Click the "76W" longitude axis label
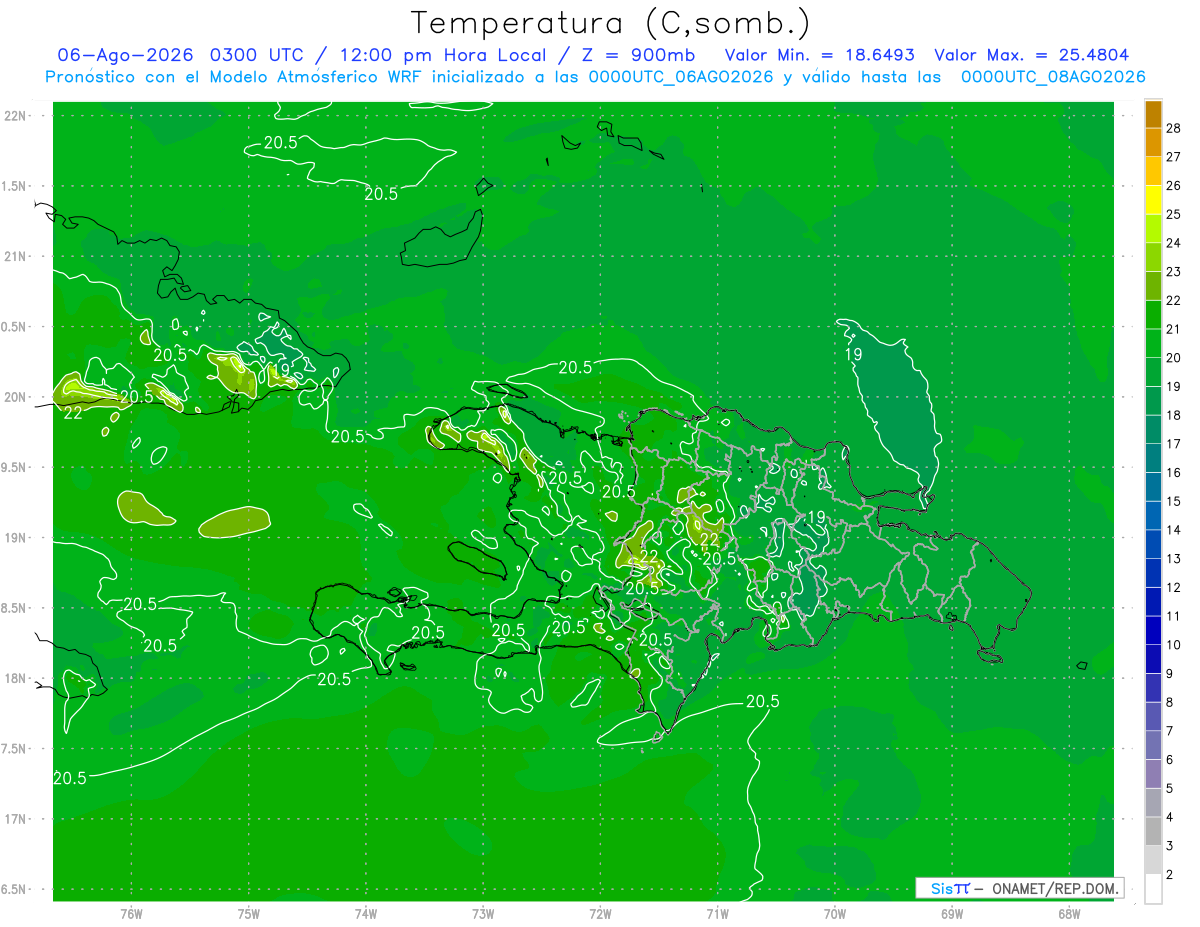The height and width of the screenshot is (927, 1200). pyautogui.click(x=131, y=913)
